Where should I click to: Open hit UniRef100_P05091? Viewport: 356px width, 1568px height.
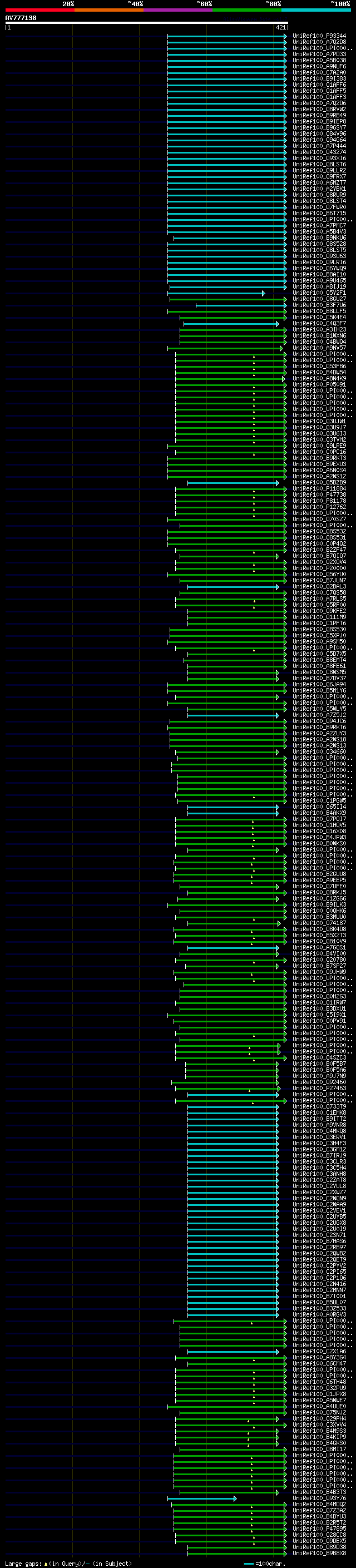319,385
